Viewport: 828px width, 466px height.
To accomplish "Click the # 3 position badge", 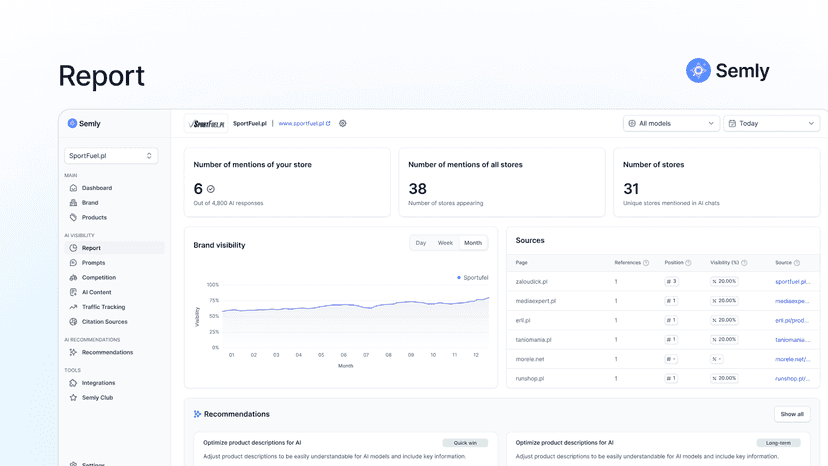I will (x=671, y=282).
